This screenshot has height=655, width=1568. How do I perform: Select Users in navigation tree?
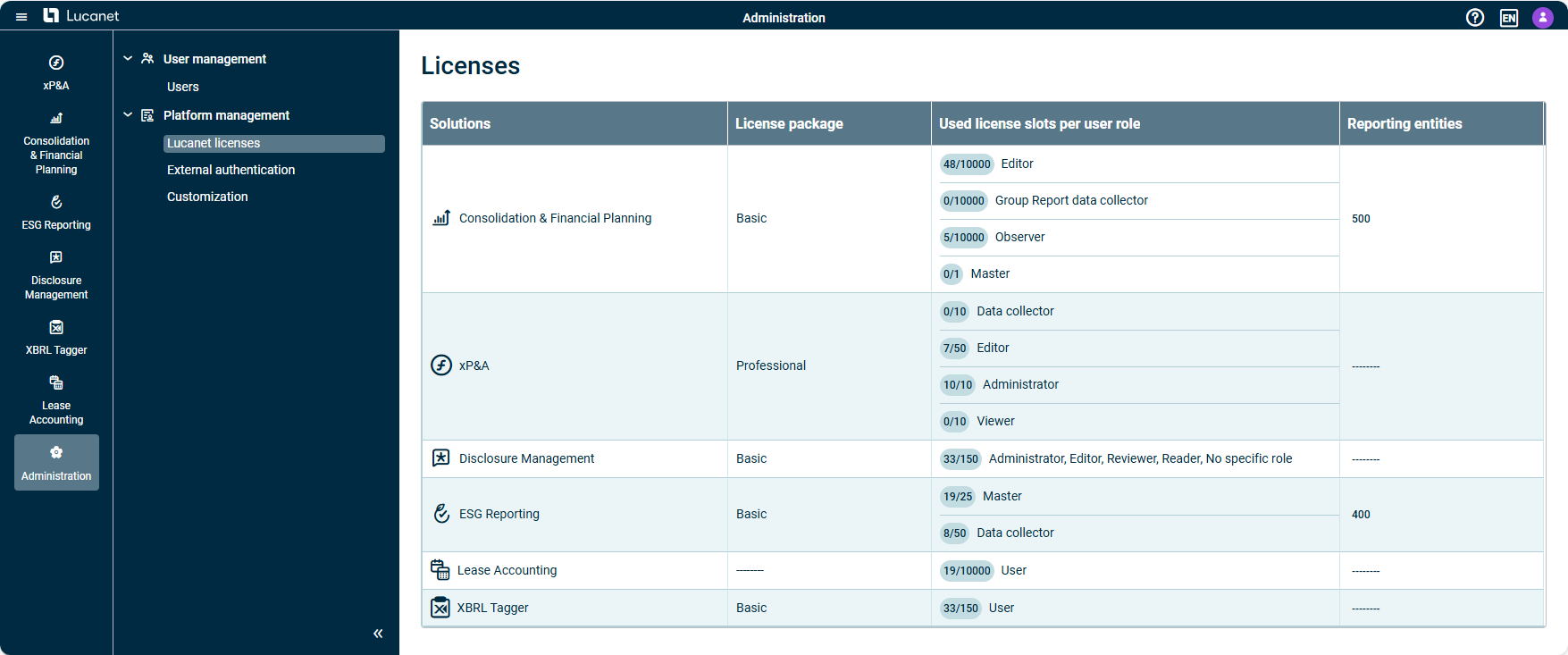[x=183, y=87]
